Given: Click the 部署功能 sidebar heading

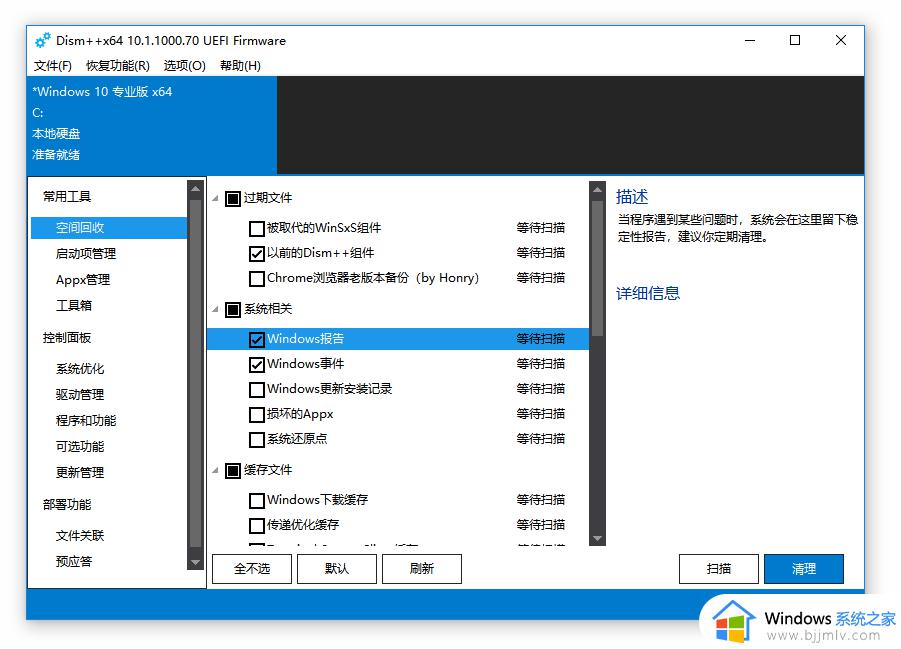Looking at the screenshot, I should 67,504.
